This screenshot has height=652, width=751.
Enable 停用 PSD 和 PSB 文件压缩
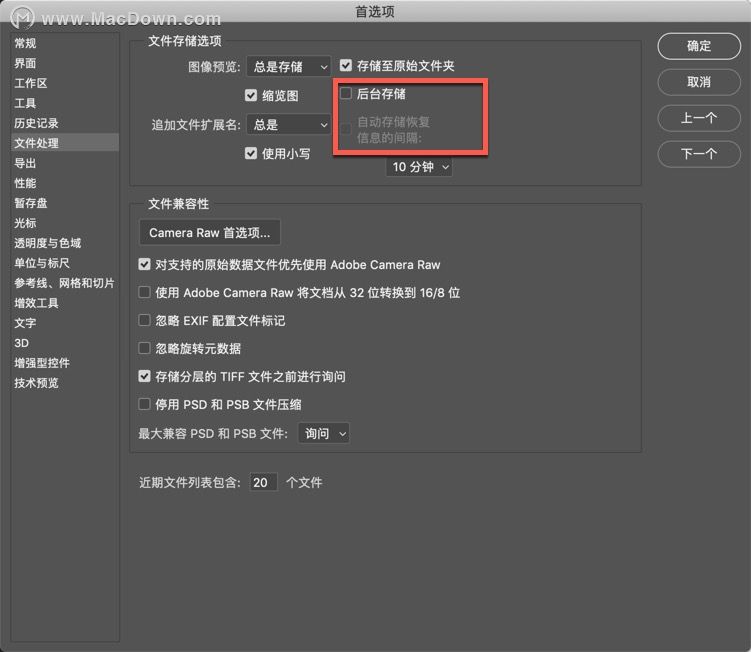click(144, 404)
